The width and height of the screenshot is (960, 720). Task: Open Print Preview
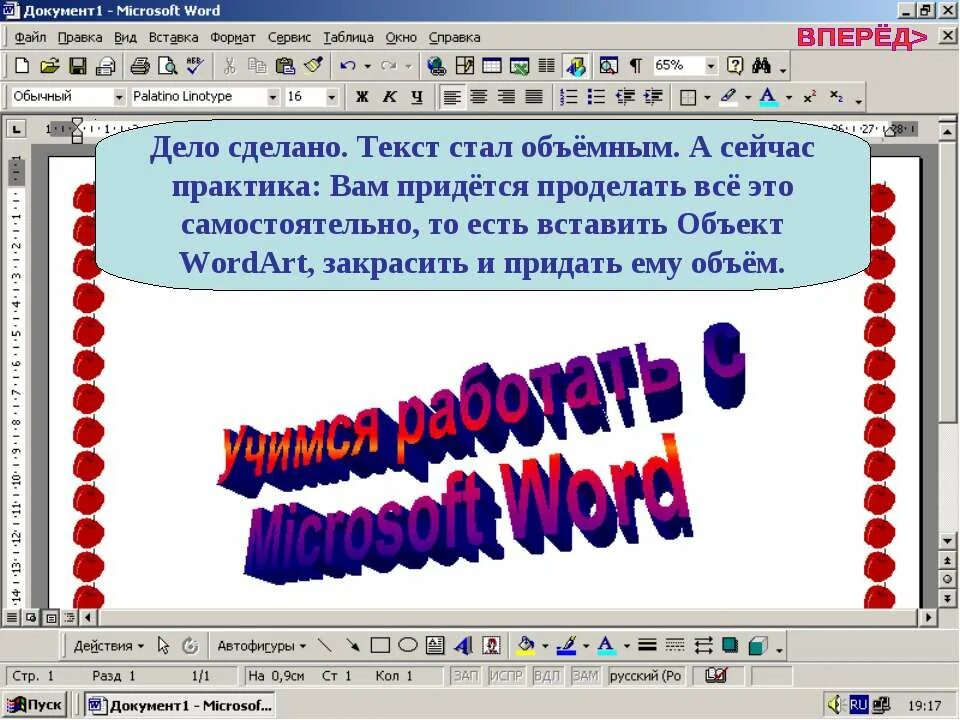(x=168, y=66)
